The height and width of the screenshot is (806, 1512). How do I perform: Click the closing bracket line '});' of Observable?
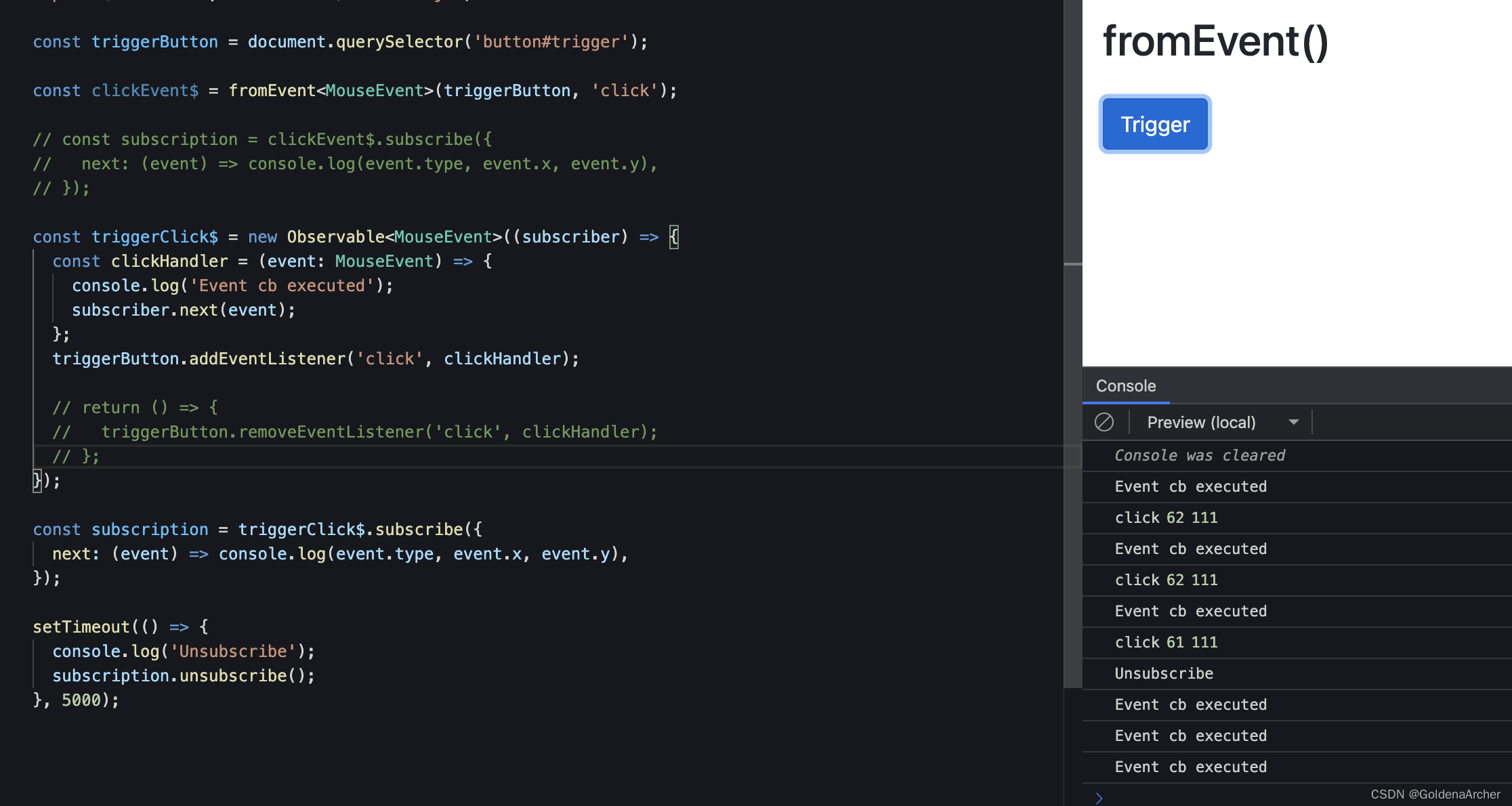click(x=46, y=481)
